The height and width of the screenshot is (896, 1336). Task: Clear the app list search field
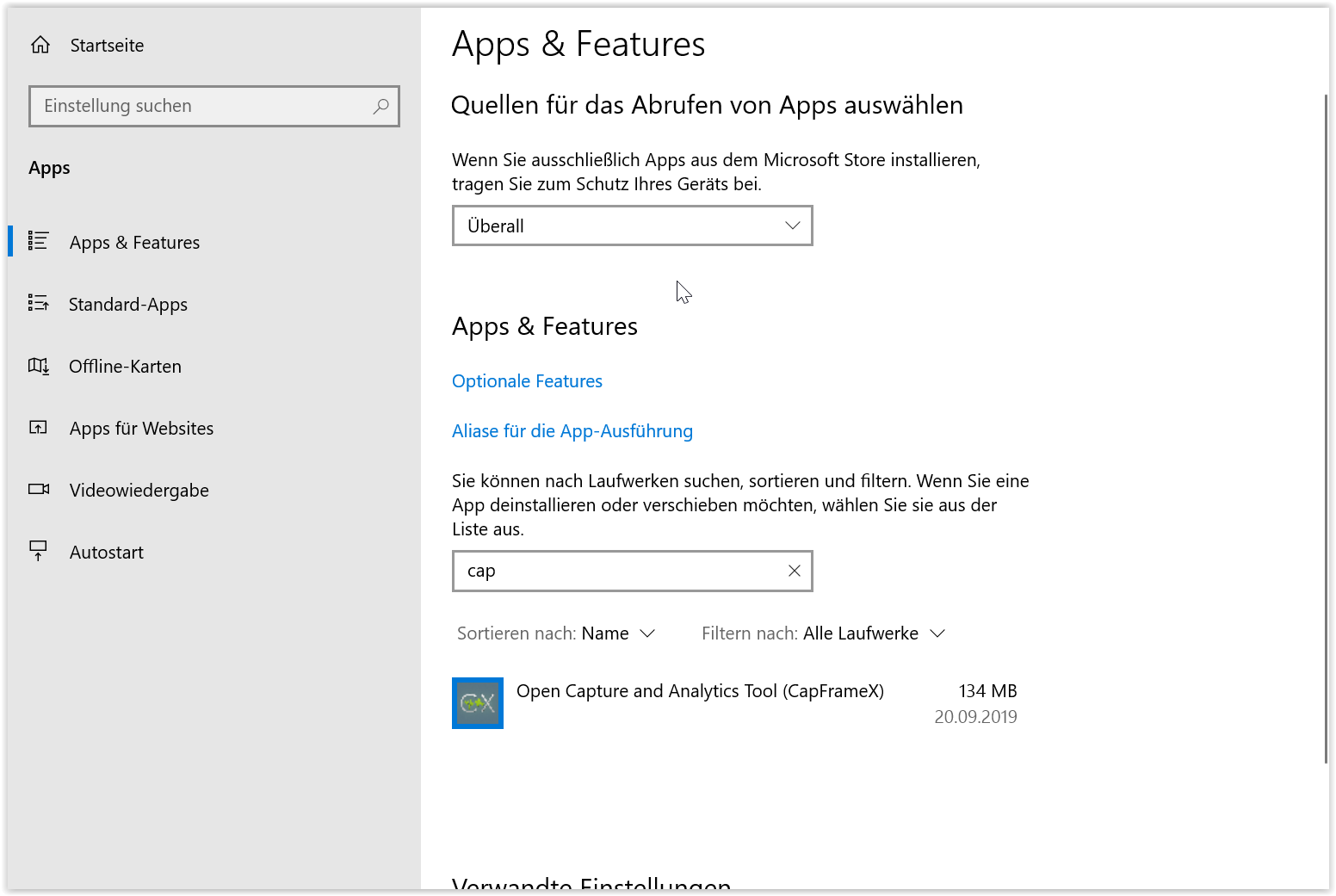[x=794, y=571]
